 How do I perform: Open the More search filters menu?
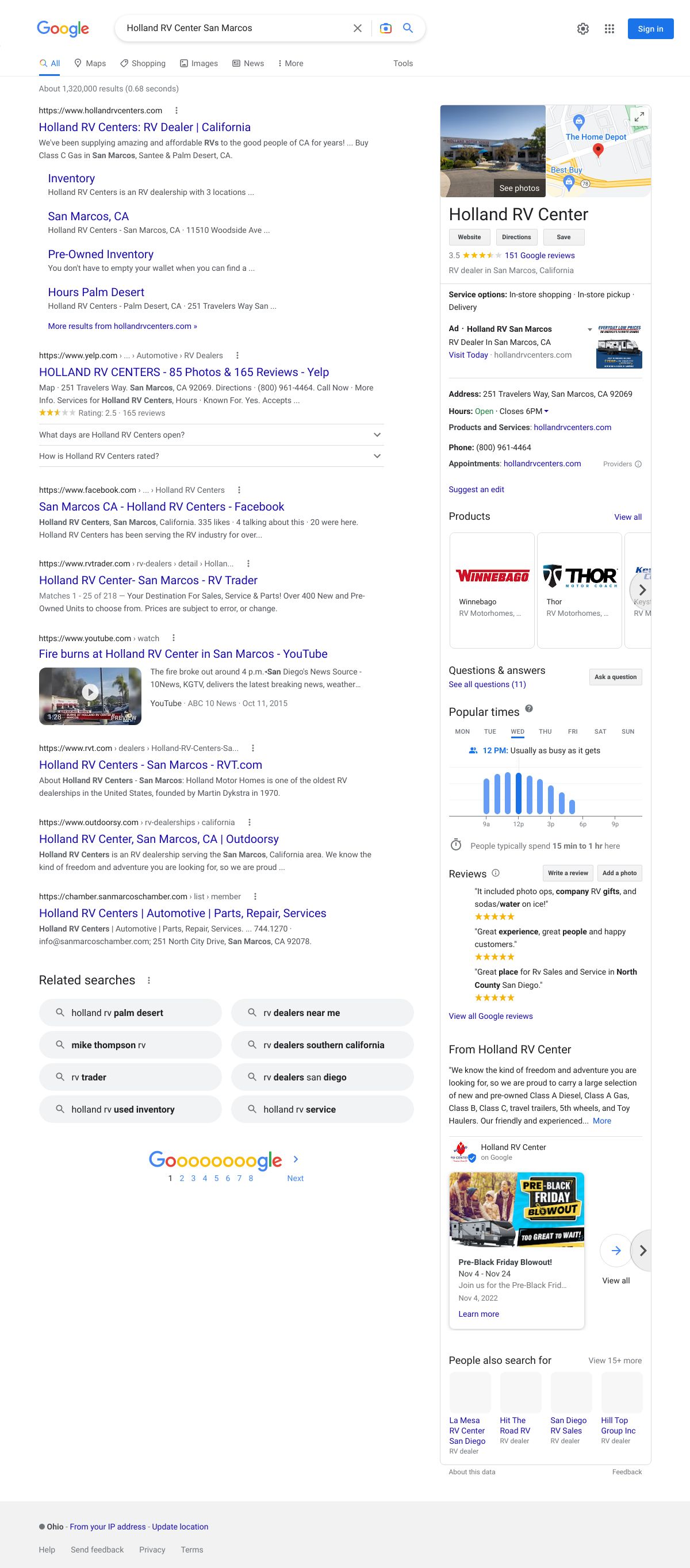[x=290, y=63]
